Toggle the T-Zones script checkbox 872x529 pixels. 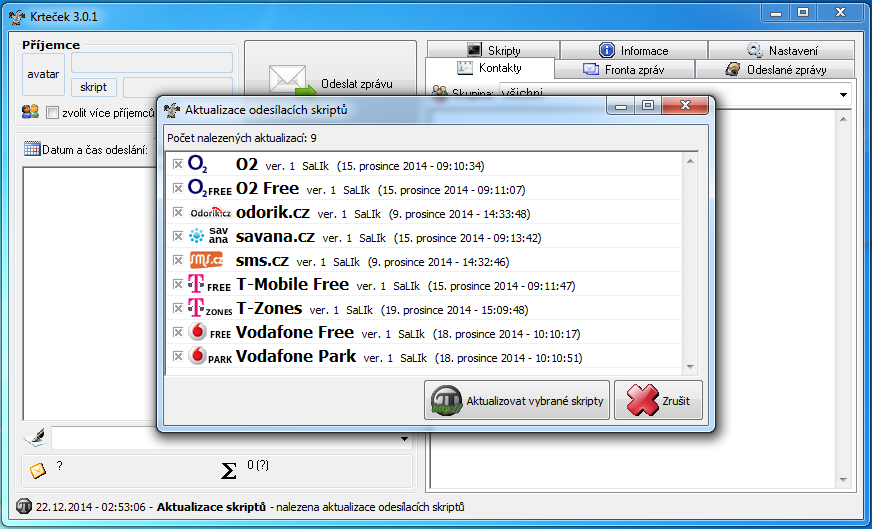click(177, 309)
